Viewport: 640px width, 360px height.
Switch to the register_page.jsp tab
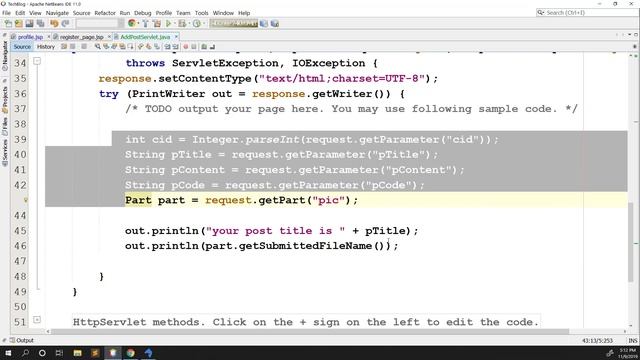[82, 37]
